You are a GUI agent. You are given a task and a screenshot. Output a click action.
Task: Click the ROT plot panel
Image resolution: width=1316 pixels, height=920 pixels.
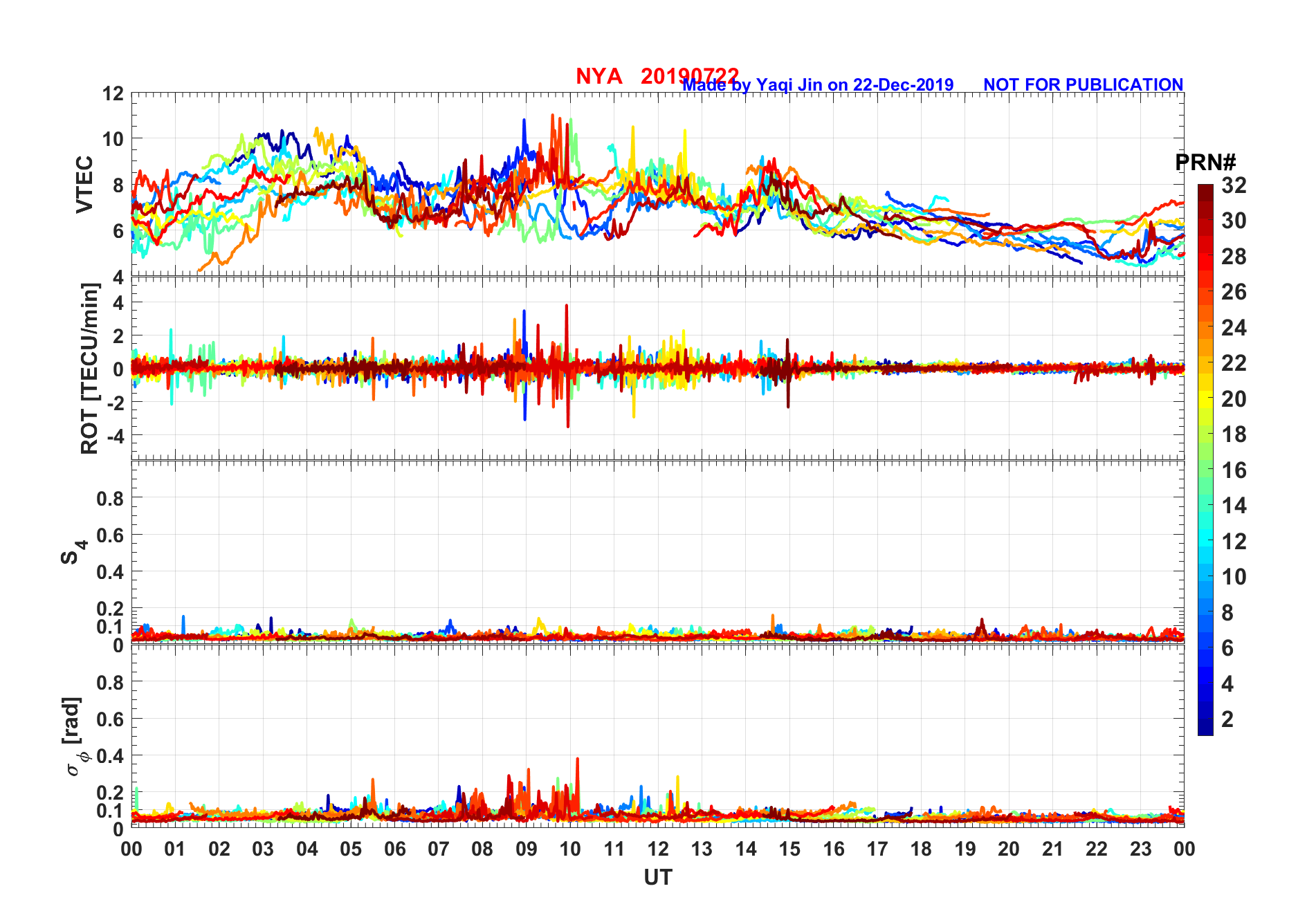click(x=658, y=368)
